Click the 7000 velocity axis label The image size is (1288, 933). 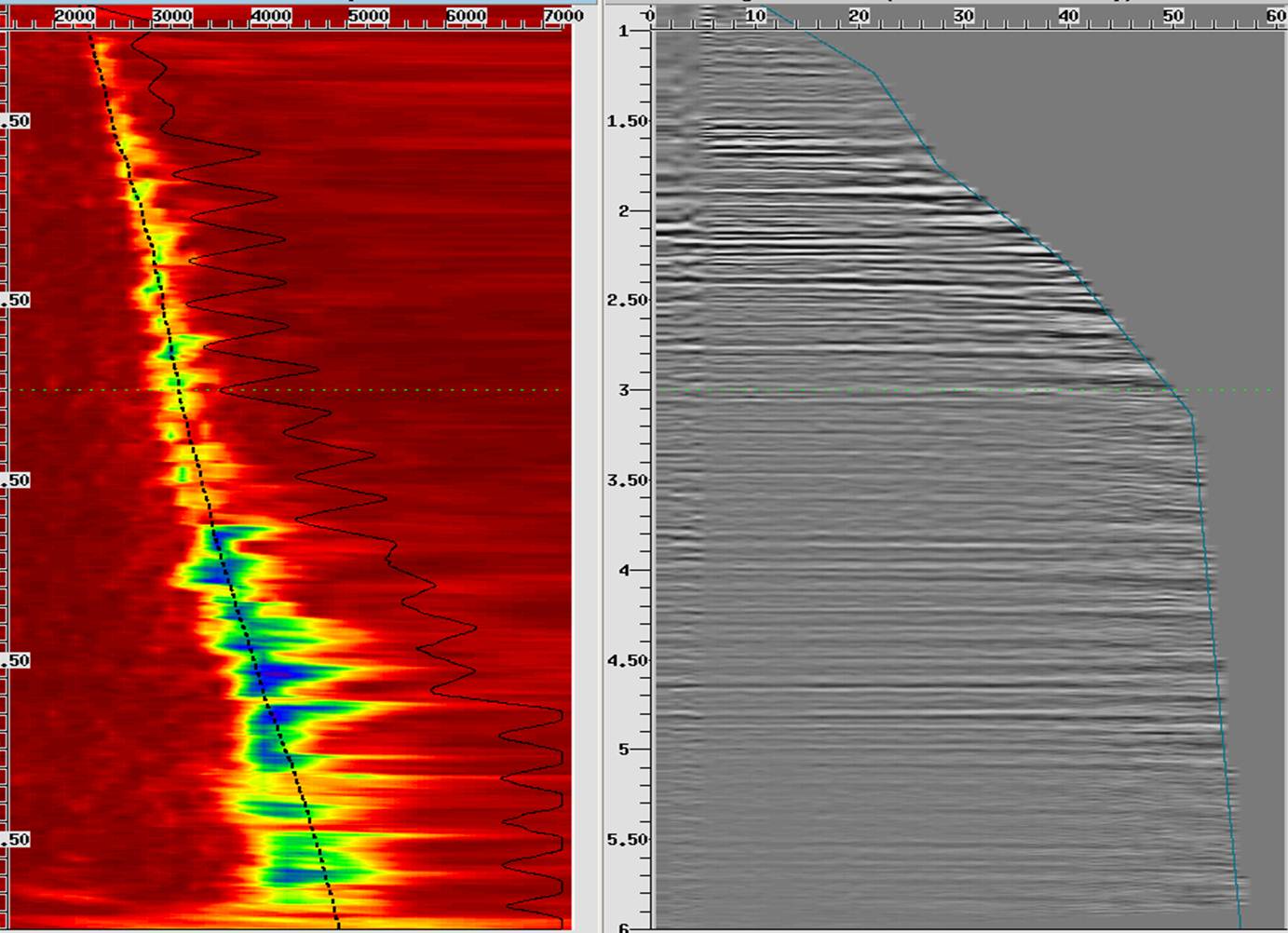563,15
